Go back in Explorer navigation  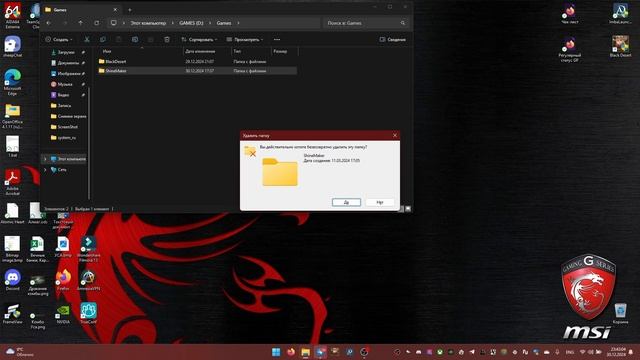click(49, 23)
